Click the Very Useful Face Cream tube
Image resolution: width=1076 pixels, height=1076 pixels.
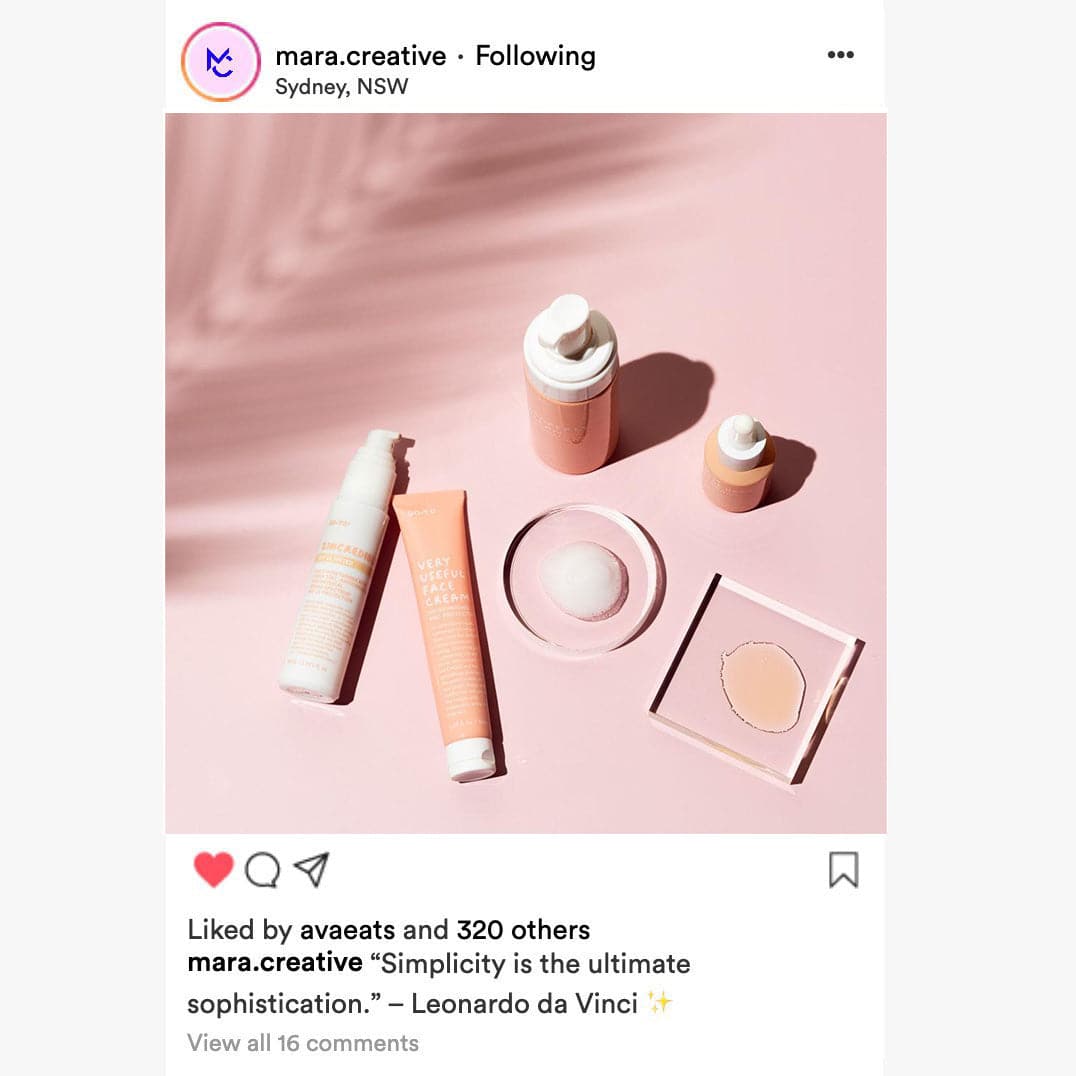tap(449, 633)
